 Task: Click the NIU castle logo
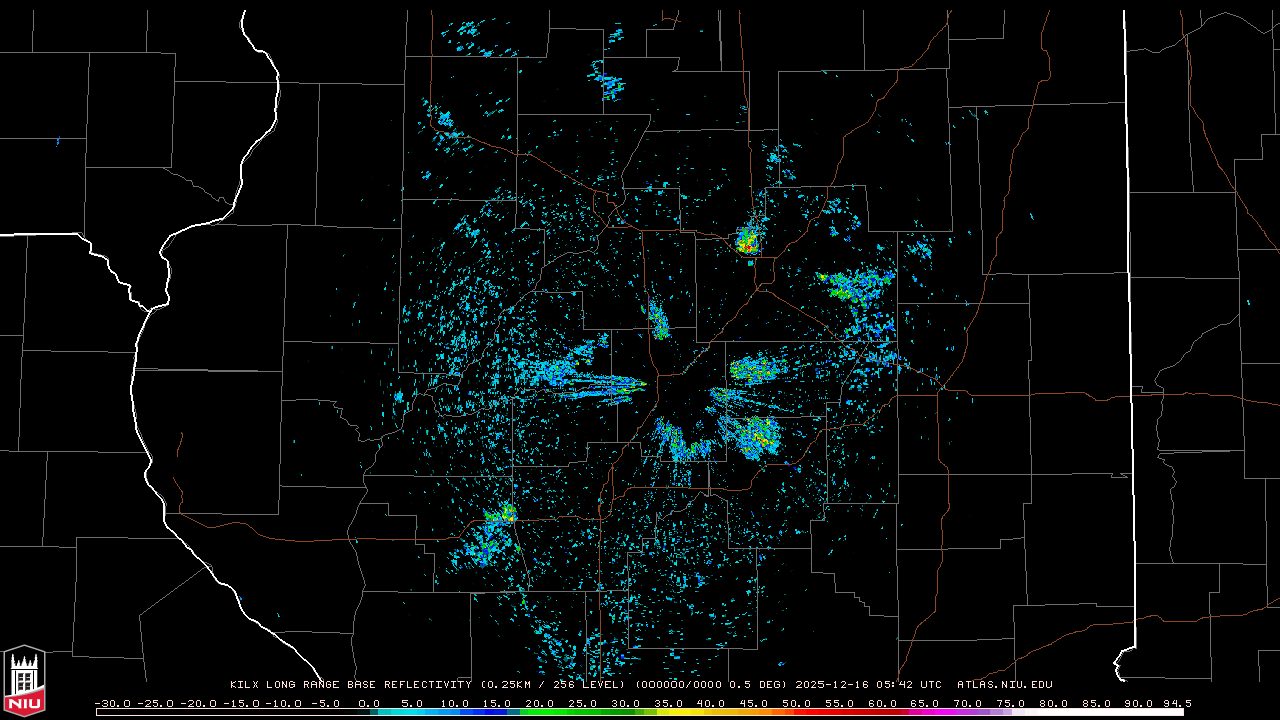point(24,681)
